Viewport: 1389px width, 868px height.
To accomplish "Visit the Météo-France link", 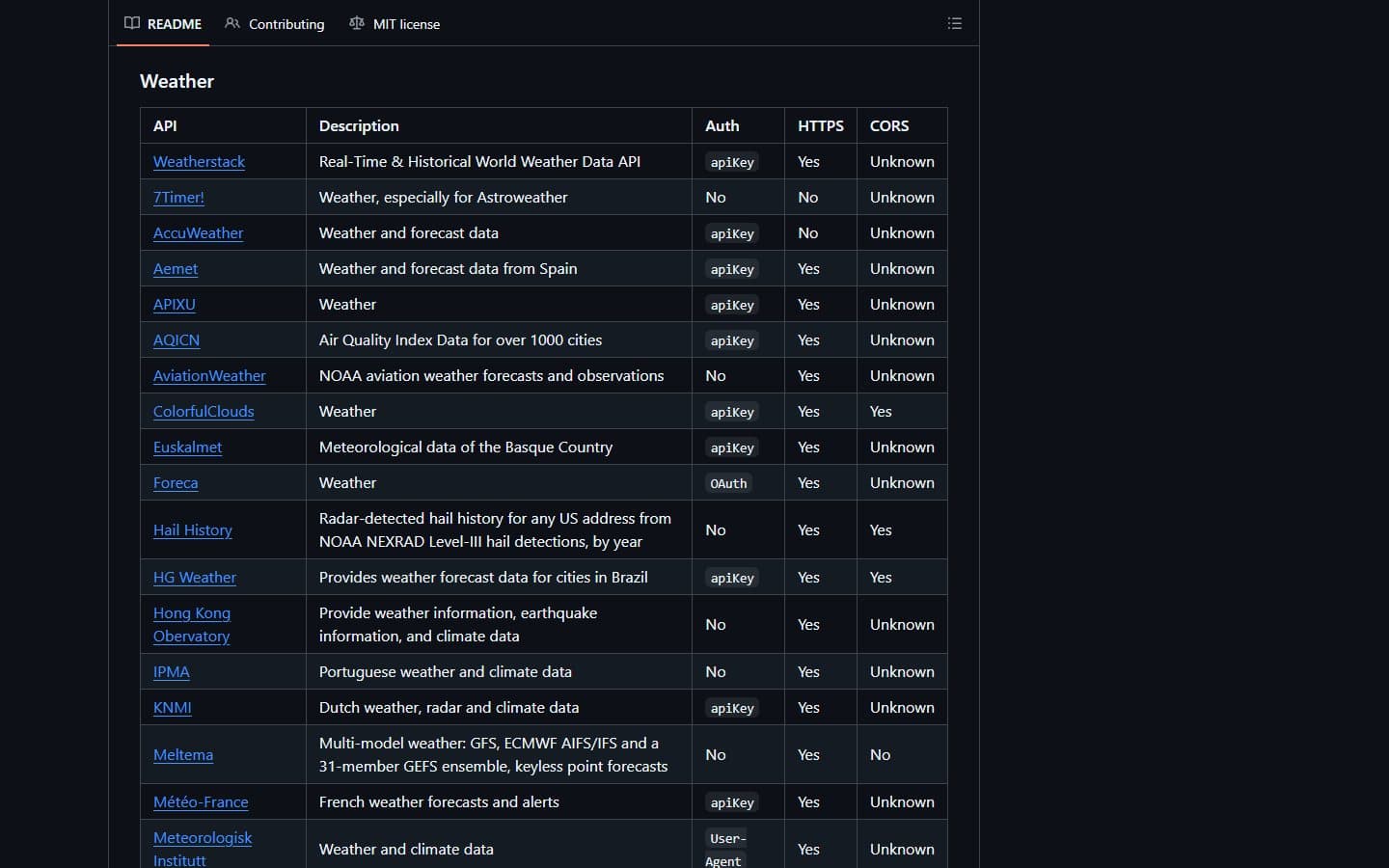I will (201, 802).
